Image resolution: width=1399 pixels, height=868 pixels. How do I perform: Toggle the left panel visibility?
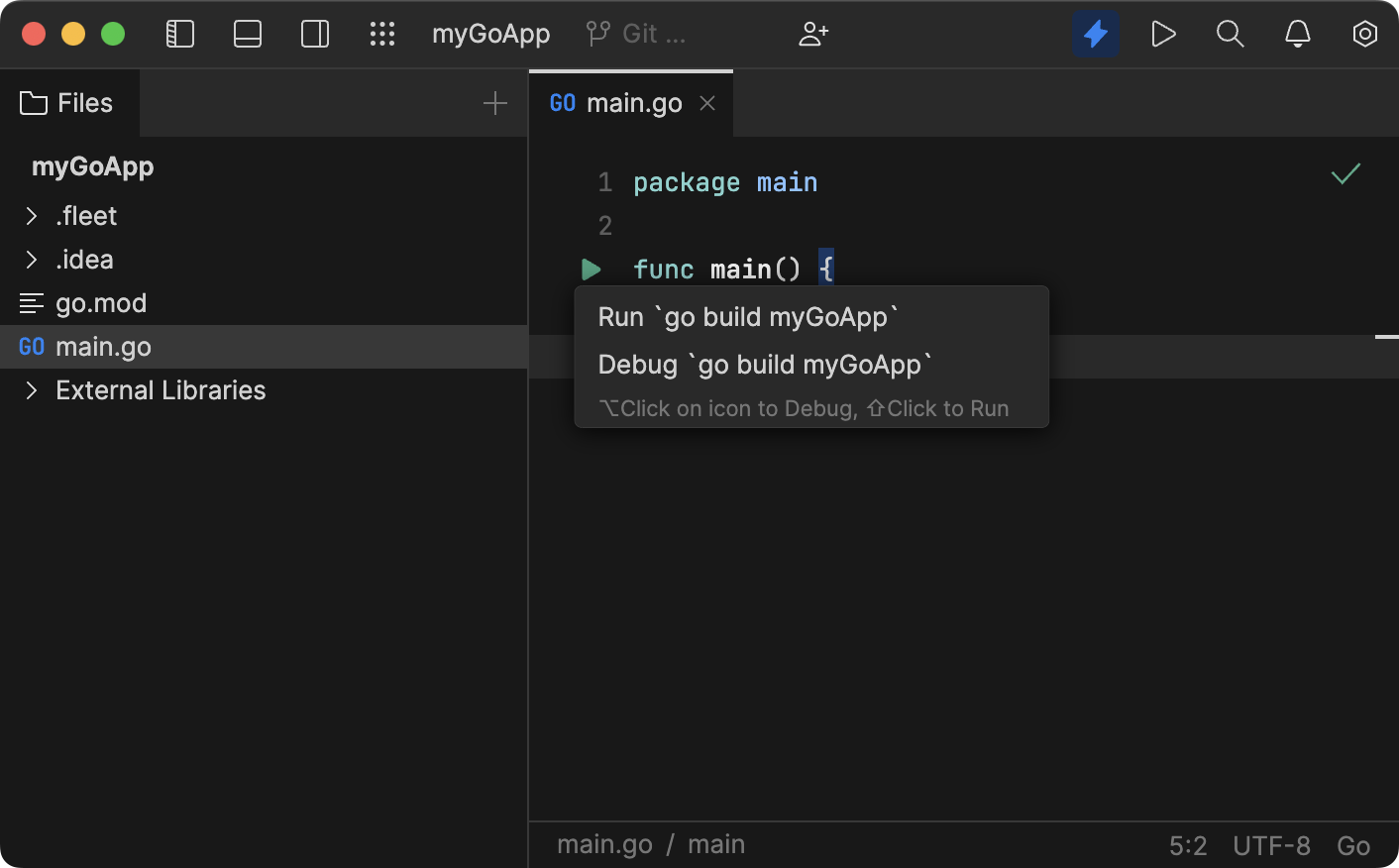pos(179,33)
